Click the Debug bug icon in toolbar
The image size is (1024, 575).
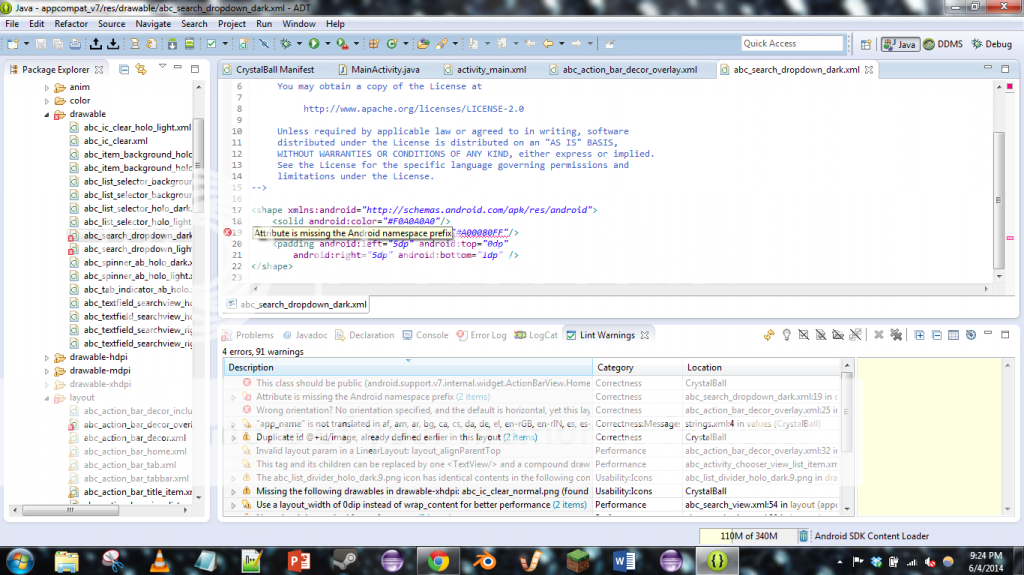click(286, 44)
